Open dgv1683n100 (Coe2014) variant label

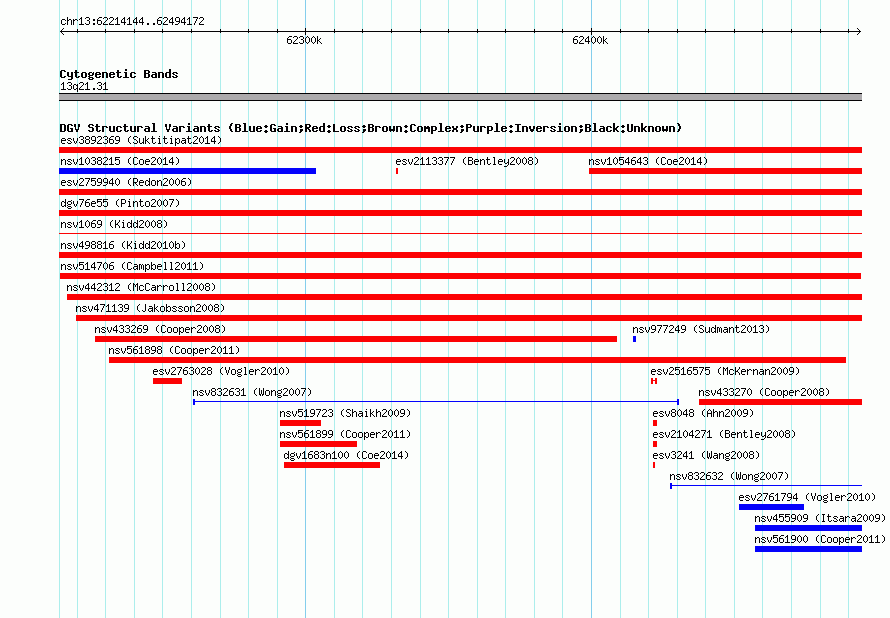click(346, 455)
